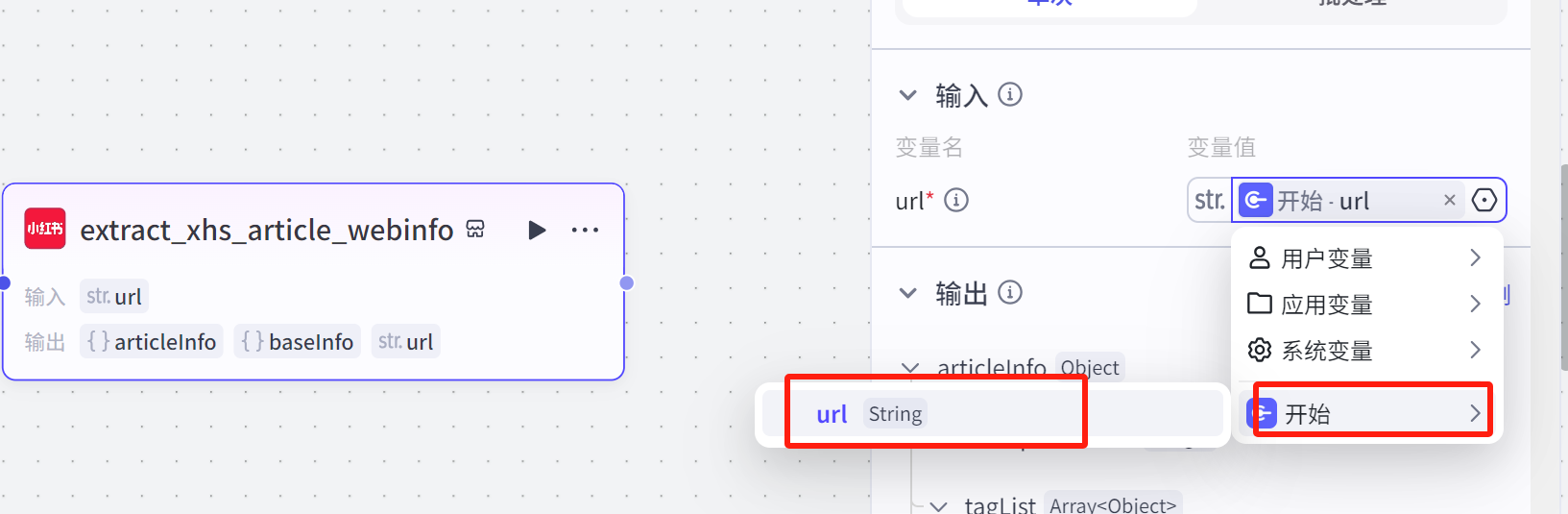Click the 变量名 column header

[x=929, y=147]
